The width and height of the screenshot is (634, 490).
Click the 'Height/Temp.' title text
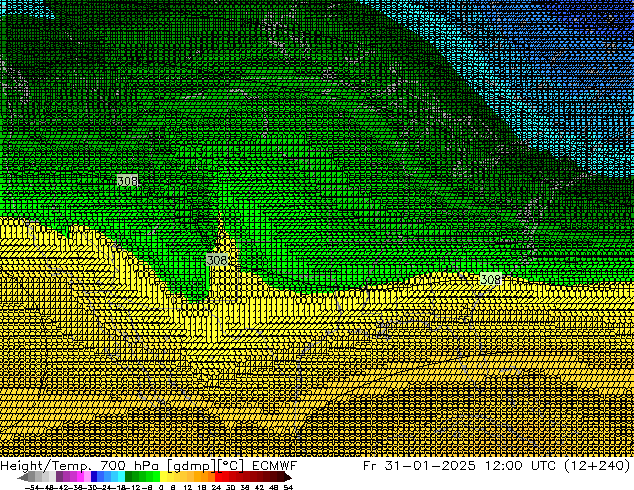click(x=45, y=466)
